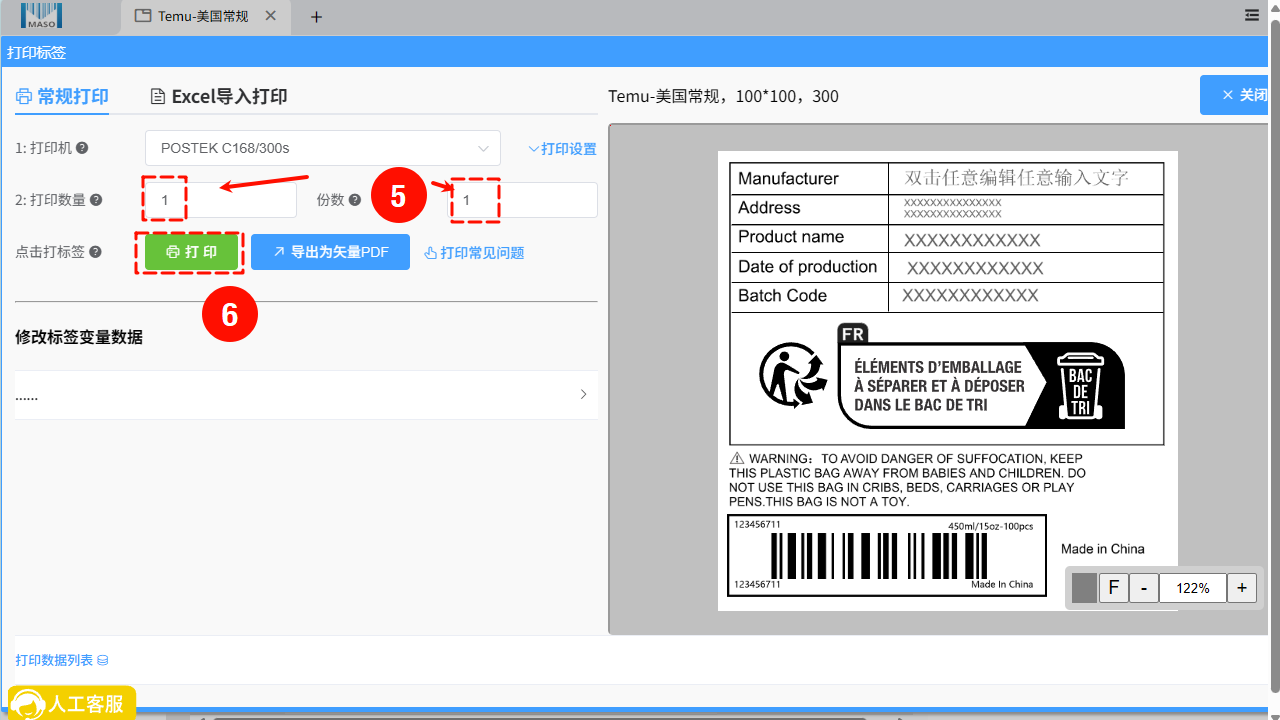Click the 打印数量 input field
The width and height of the screenshot is (1280, 720).
pos(221,200)
